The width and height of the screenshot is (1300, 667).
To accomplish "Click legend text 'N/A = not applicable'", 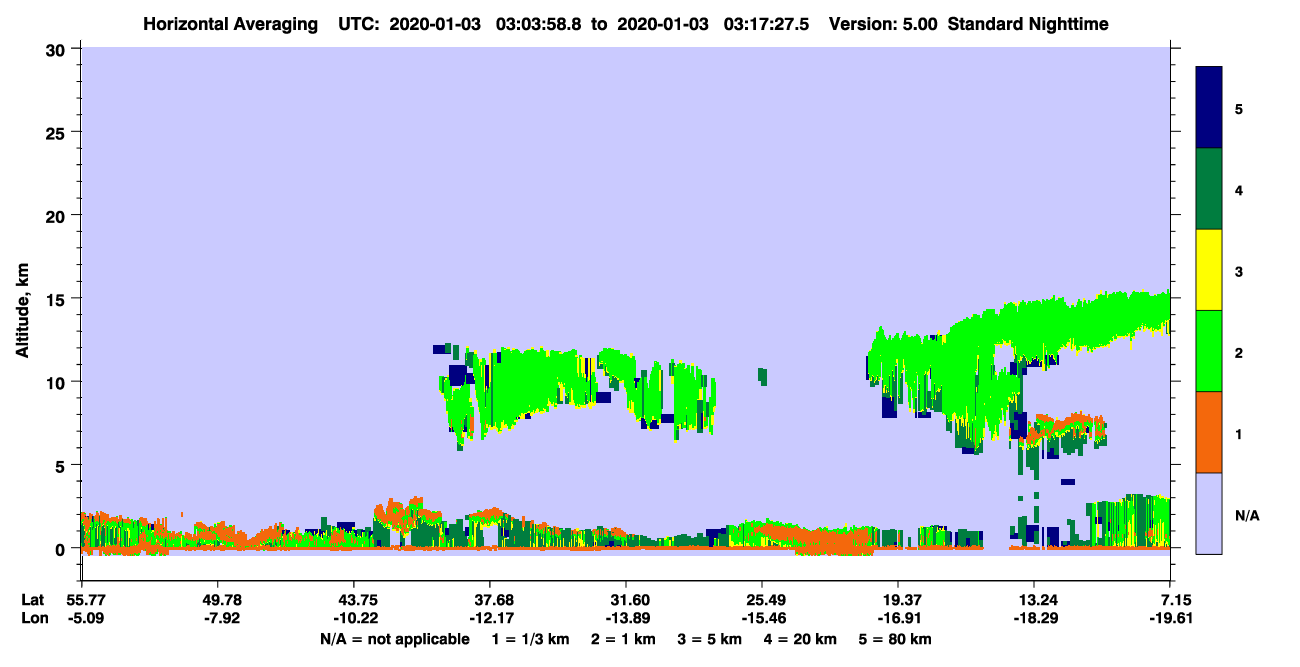I will 395,639.
